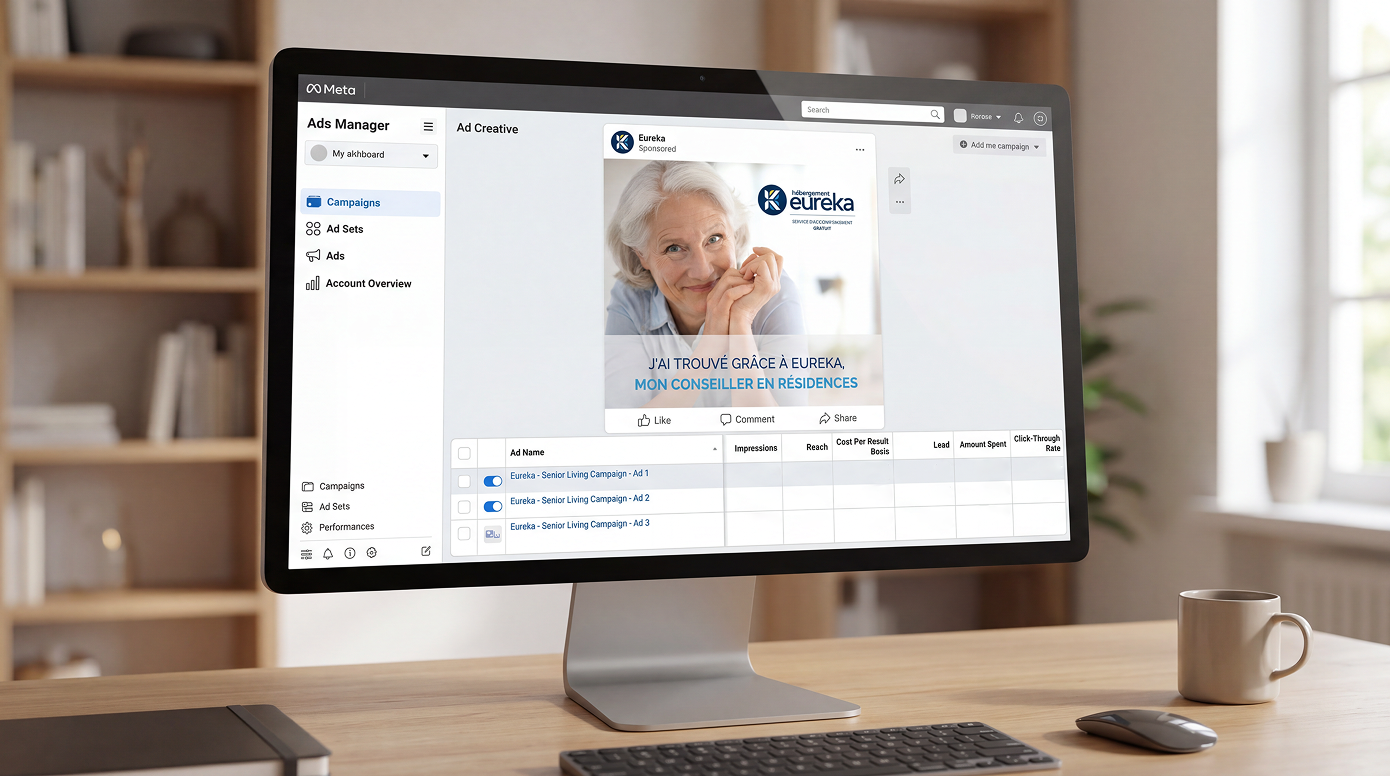1390x776 pixels.
Task: Select Ads in the main navigation
Action: point(336,256)
